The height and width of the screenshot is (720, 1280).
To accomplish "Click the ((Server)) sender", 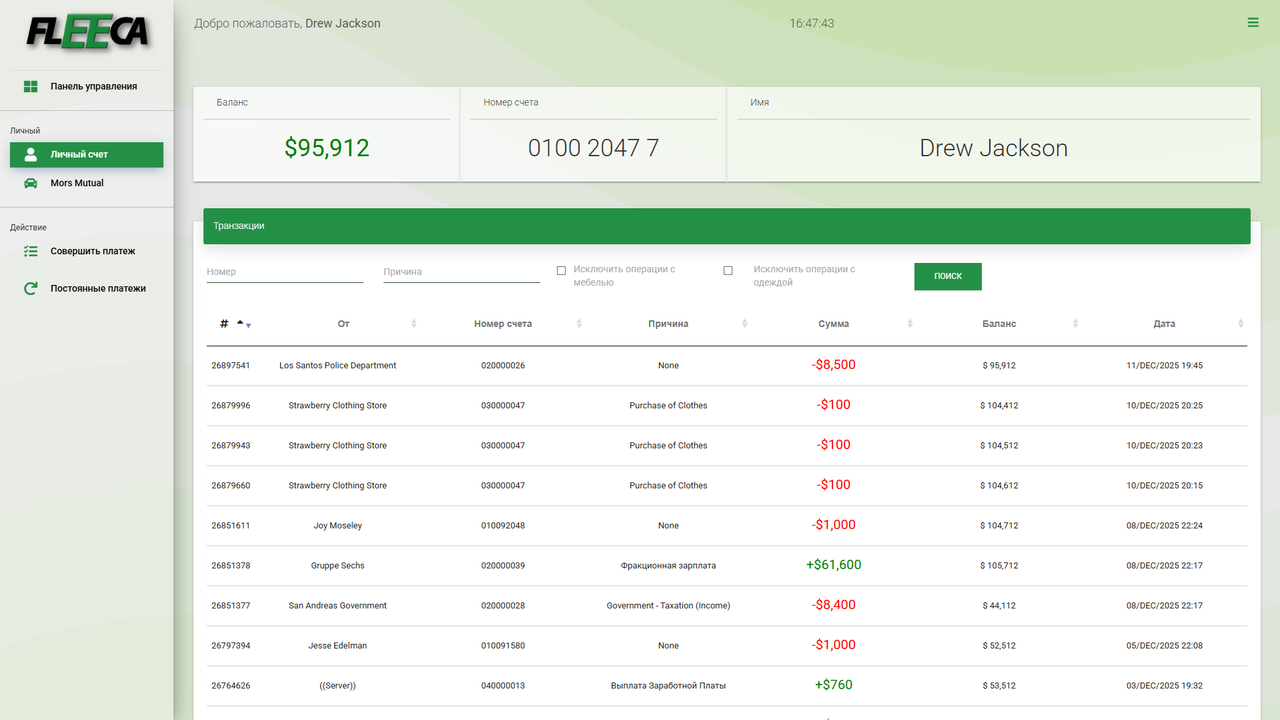I will coord(338,686).
